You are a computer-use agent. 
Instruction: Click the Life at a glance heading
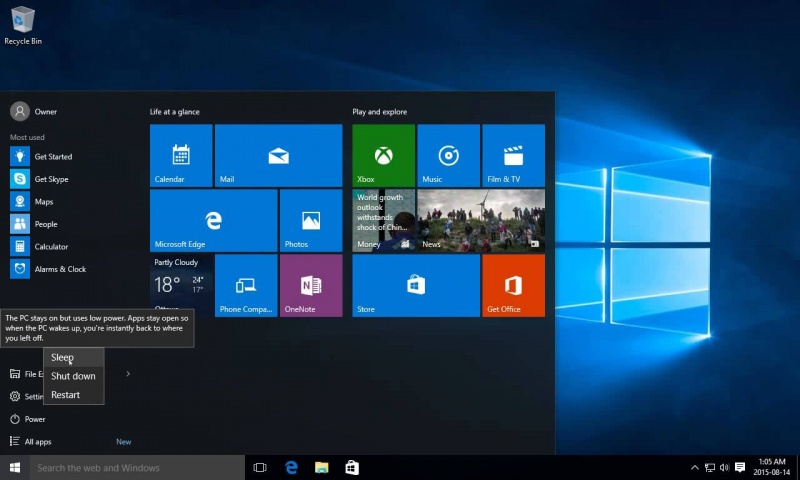174,112
